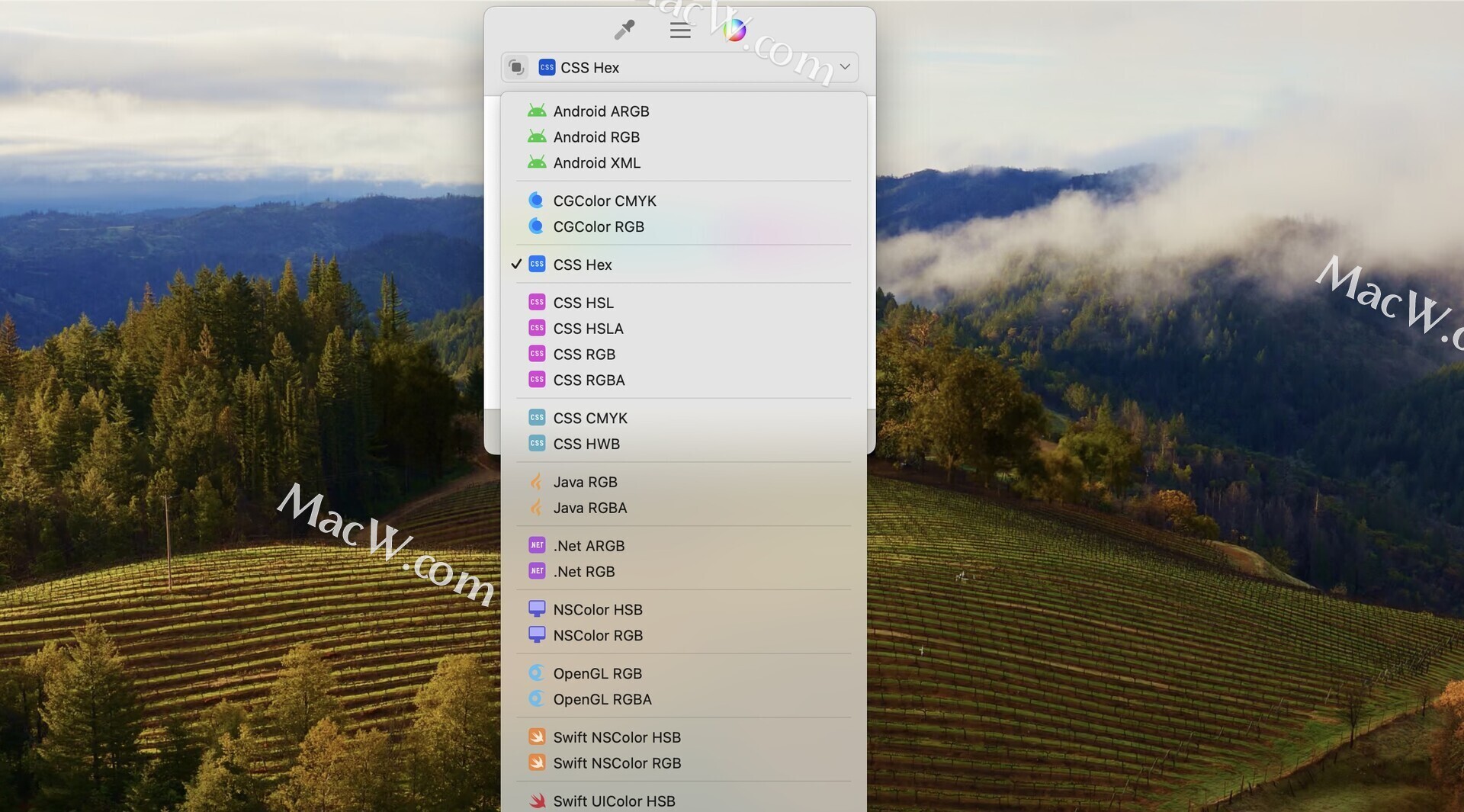1464x812 pixels.
Task: Open the color wheel icon
Action: coord(734,30)
